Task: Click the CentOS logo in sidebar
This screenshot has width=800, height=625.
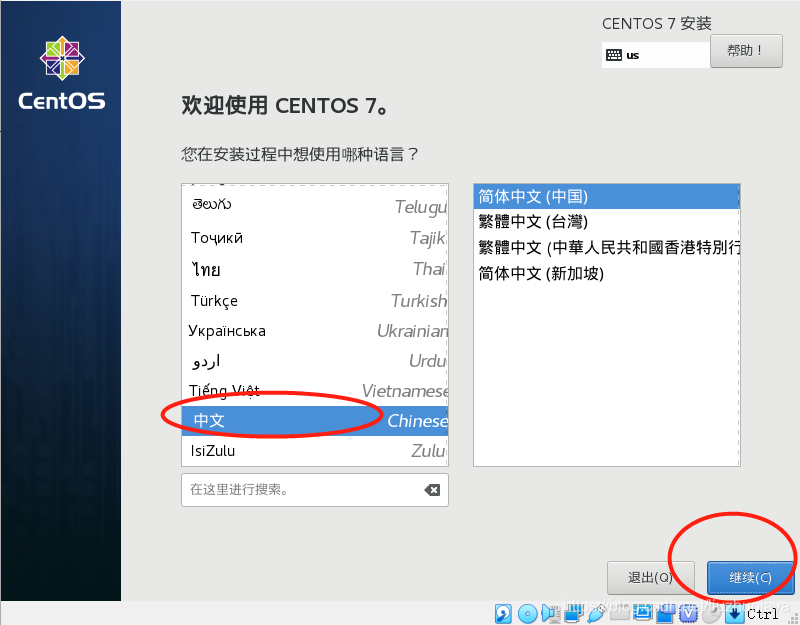Action: [x=62, y=73]
